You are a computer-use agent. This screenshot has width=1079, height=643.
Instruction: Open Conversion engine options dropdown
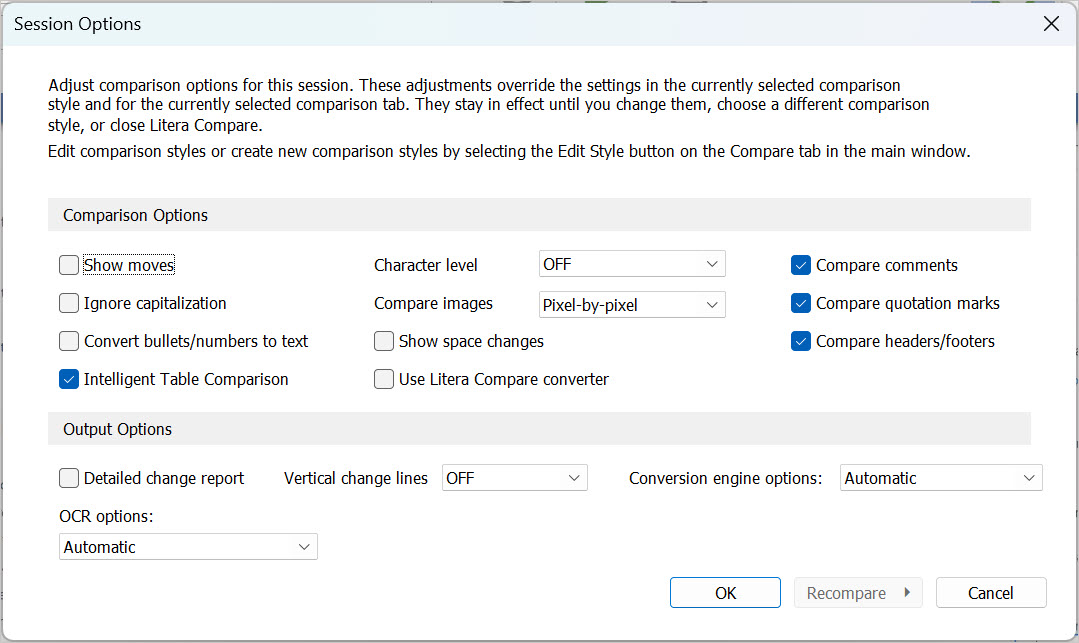(941, 478)
